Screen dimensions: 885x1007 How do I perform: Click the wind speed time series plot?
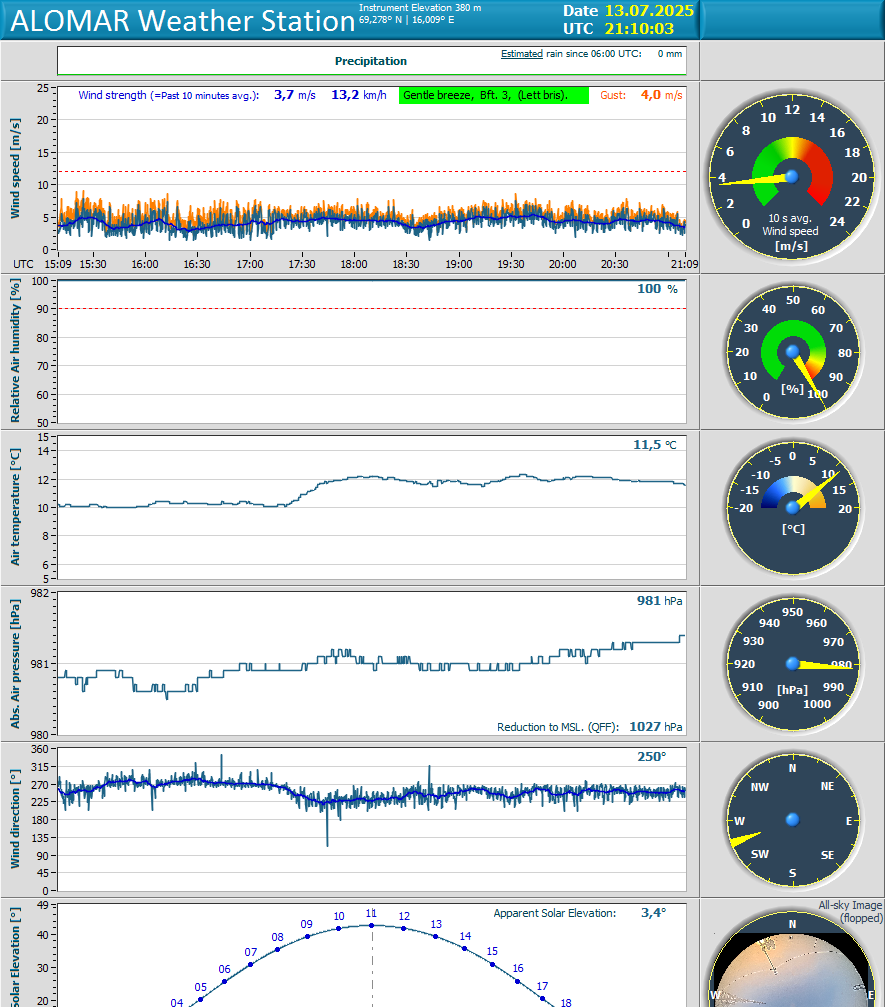(372, 168)
